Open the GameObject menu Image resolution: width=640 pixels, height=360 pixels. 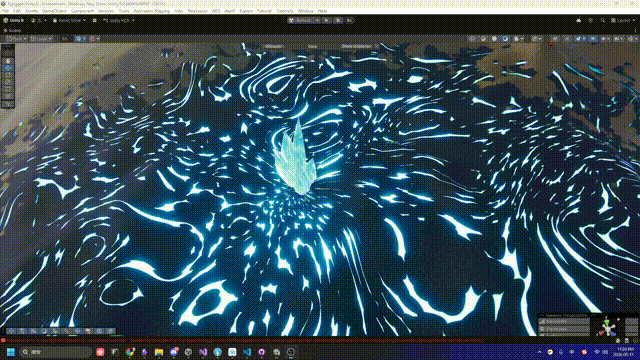(53, 11)
